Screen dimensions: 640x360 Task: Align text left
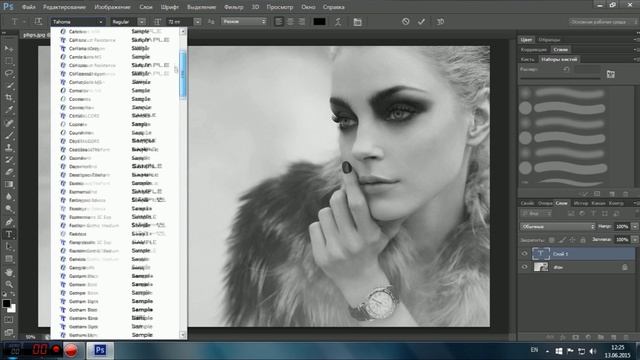(279, 22)
